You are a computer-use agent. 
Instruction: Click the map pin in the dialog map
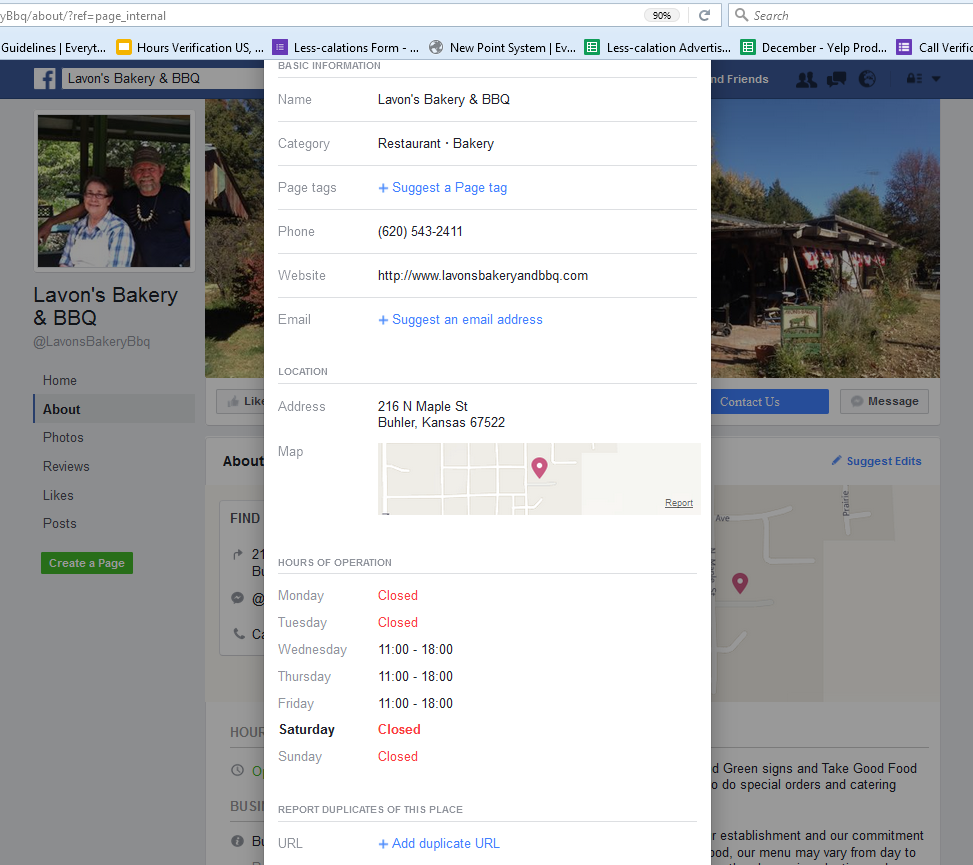pos(539,467)
